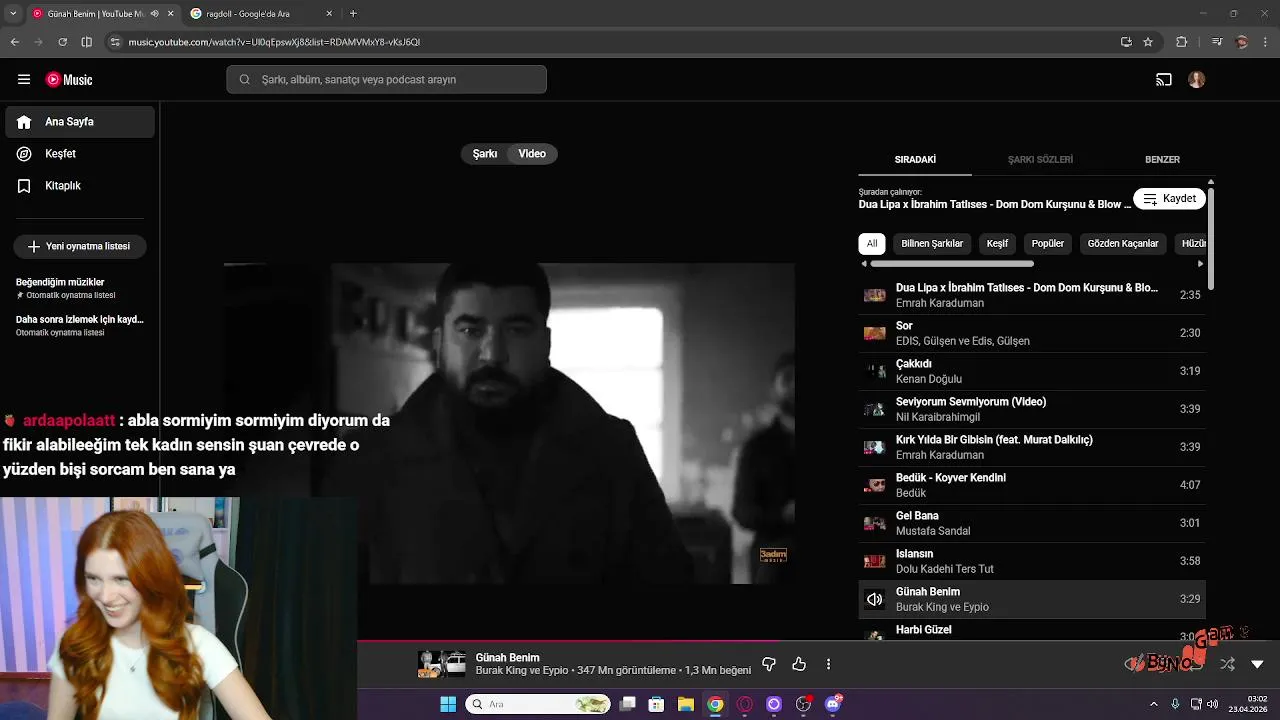
Task: Play Kırk Yılda Bir Gibisin queue item
Action: click(x=1032, y=447)
